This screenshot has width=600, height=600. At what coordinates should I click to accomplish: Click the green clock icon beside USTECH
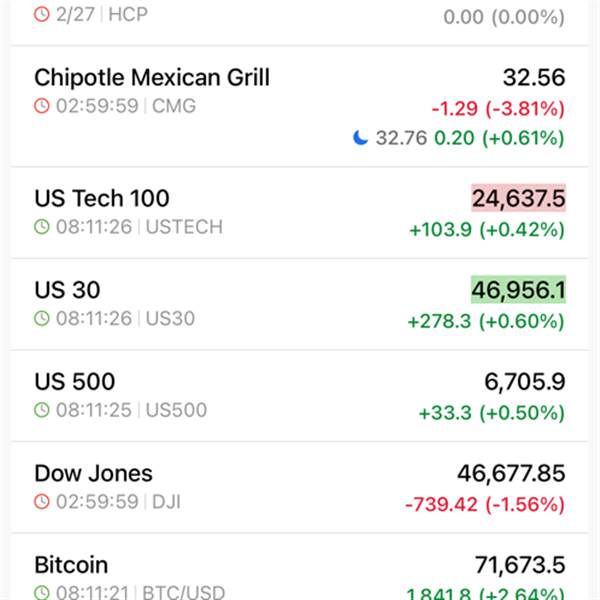tap(41, 227)
